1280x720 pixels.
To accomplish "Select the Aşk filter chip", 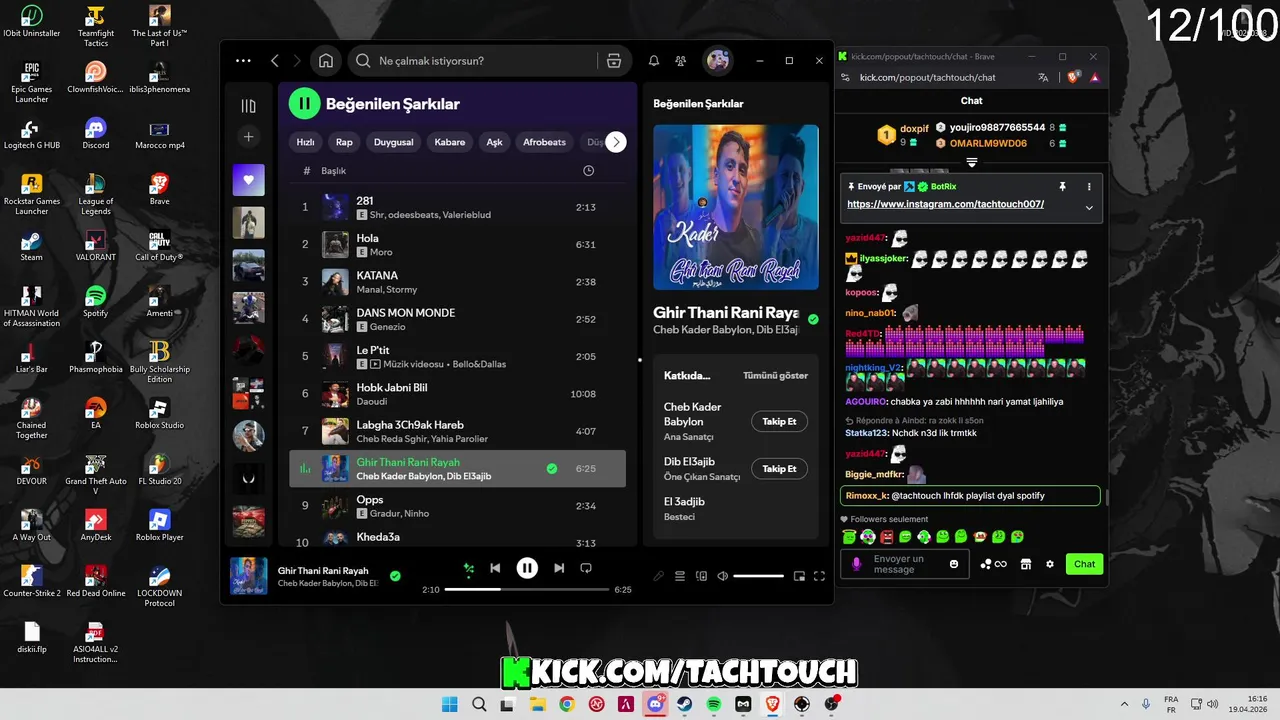I will pos(494,142).
